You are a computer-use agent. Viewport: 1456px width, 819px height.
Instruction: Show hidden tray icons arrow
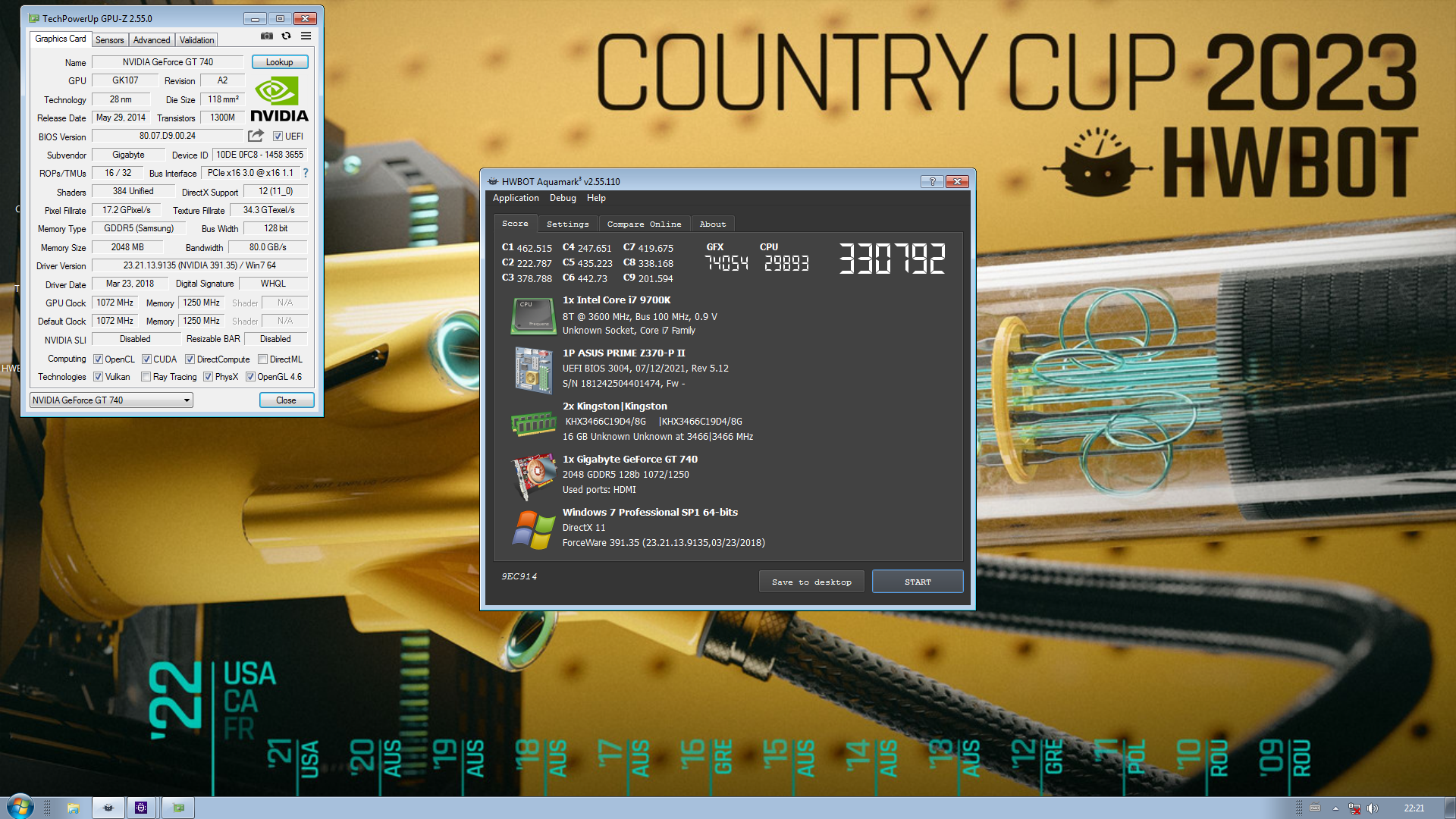click(1335, 808)
